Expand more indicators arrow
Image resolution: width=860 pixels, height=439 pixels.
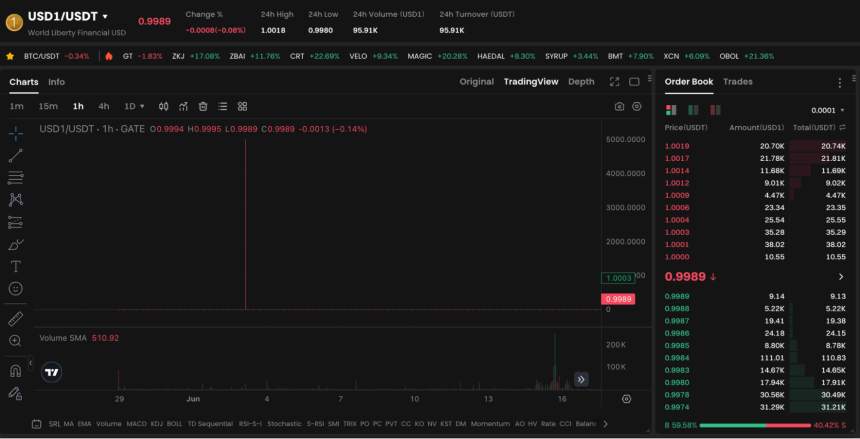click(x=606, y=424)
